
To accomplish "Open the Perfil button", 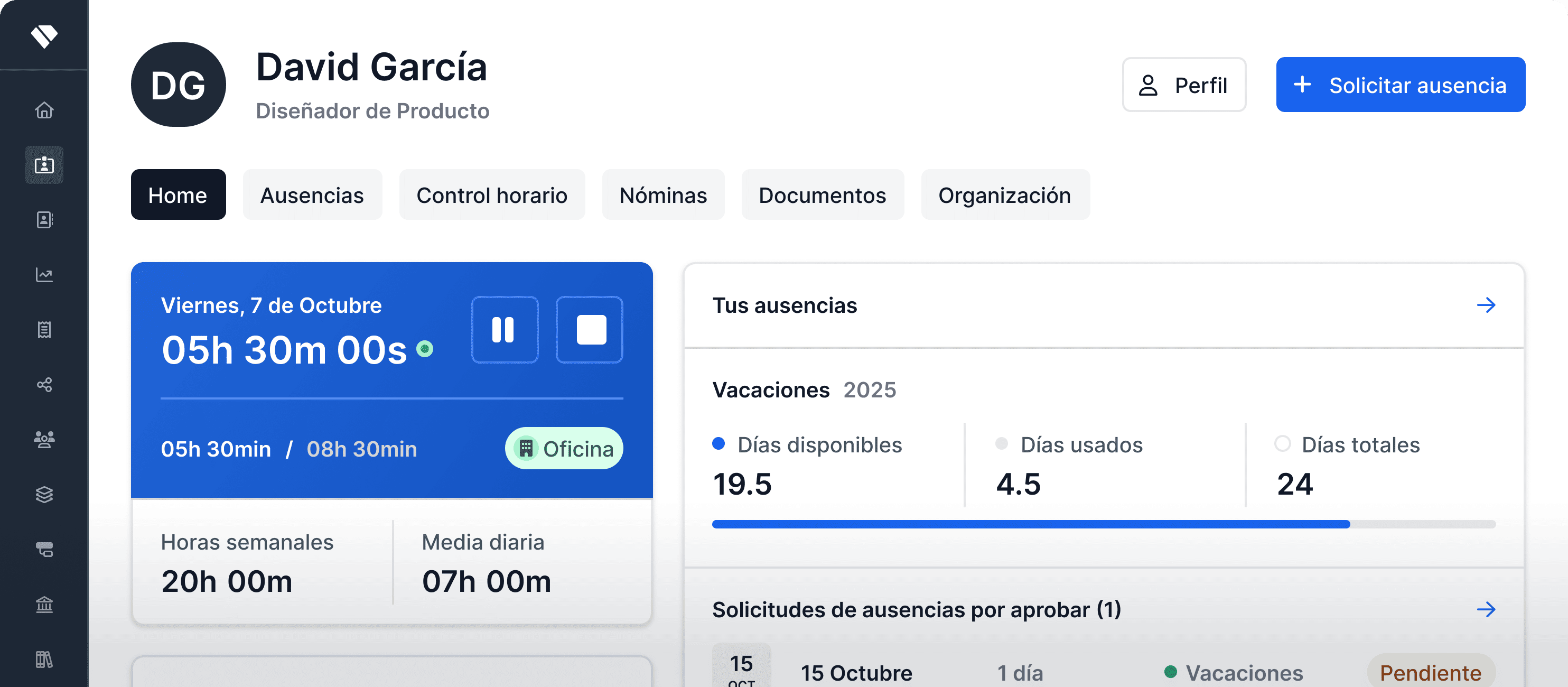I will (1183, 85).
